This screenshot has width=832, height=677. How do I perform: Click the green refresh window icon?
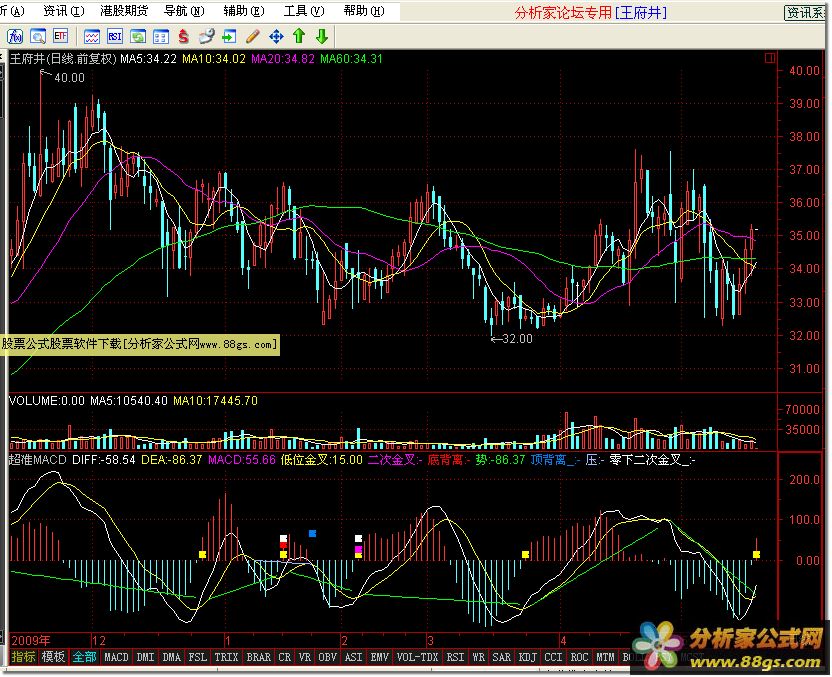137,36
